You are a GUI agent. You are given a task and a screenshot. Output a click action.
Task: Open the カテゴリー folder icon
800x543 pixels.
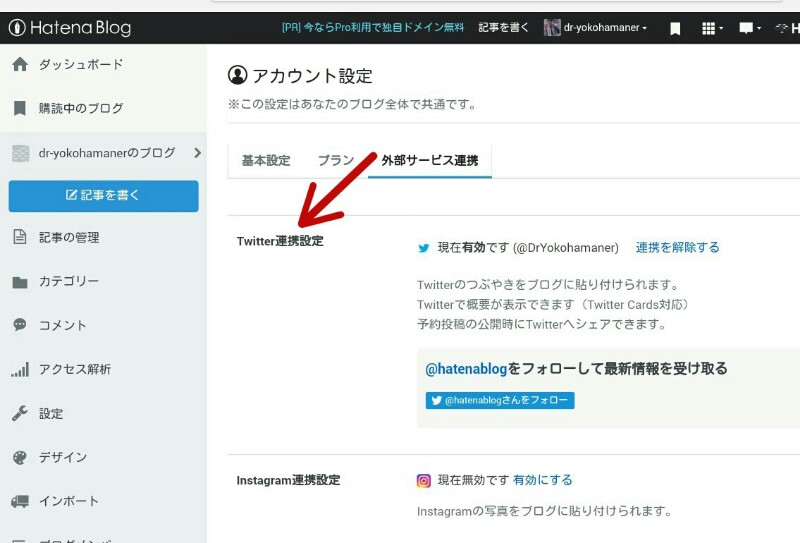pyautogui.click(x=20, y=282)
